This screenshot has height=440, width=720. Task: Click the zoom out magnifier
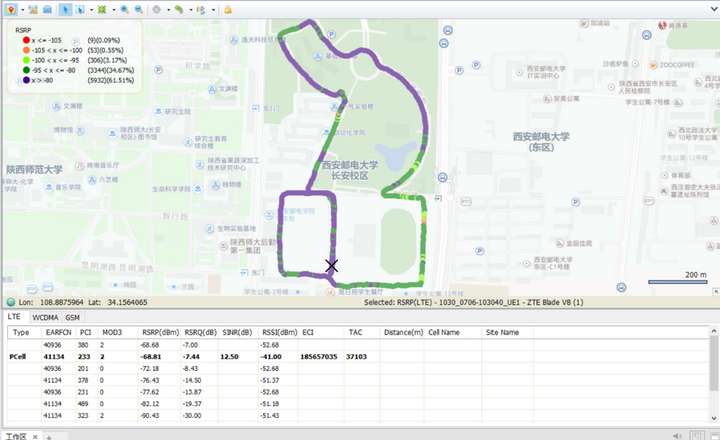tap(138, 10)
